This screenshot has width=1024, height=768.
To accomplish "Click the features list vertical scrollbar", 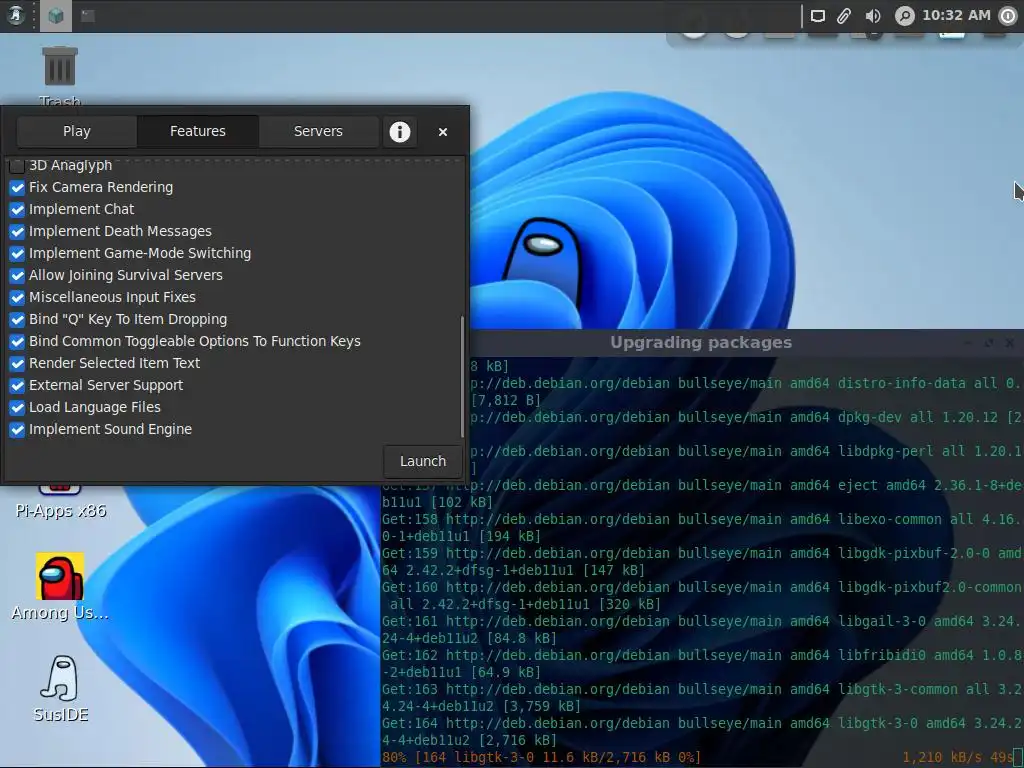I will 462,377.
